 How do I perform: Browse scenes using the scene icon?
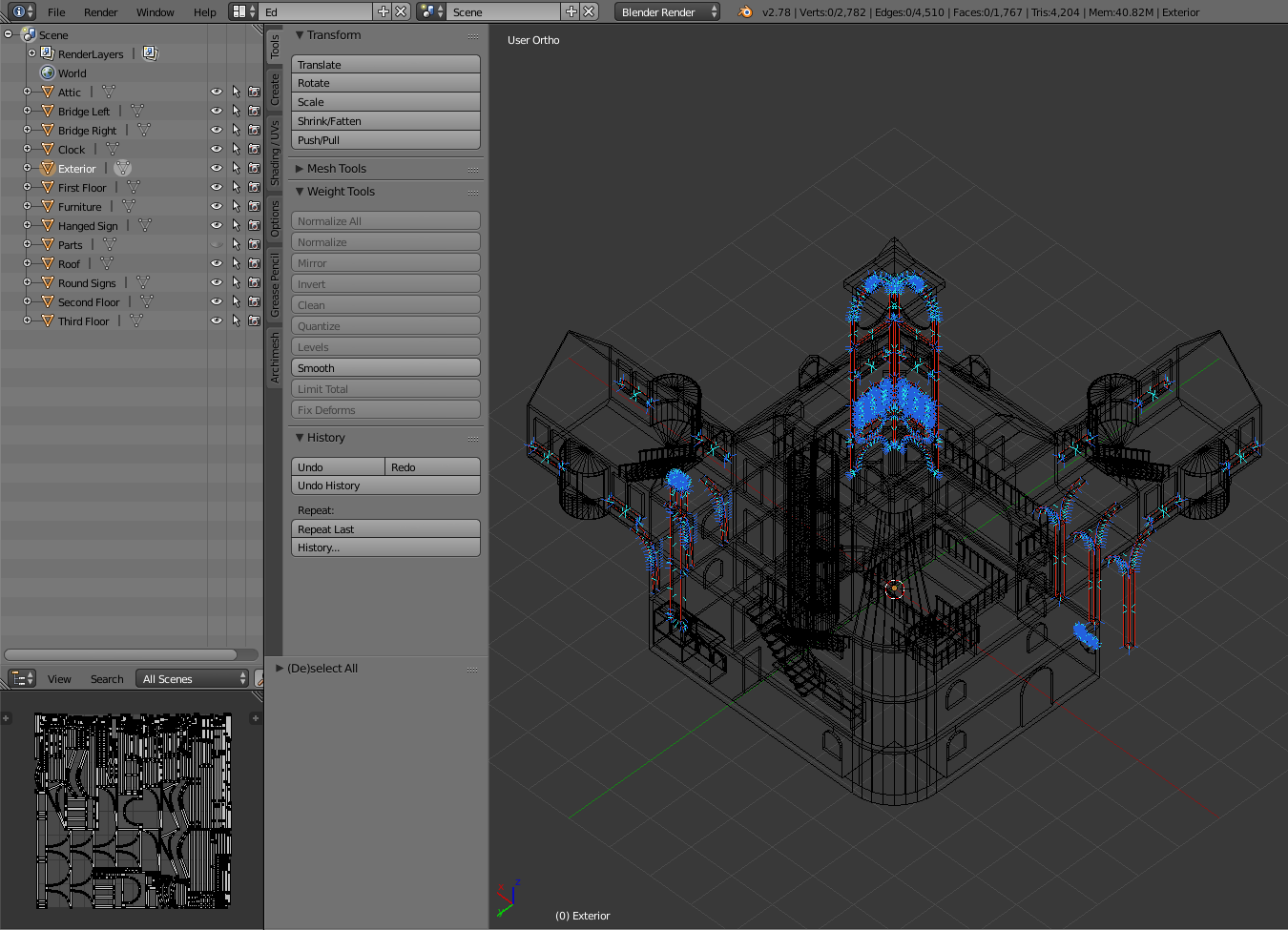(431, 12)
